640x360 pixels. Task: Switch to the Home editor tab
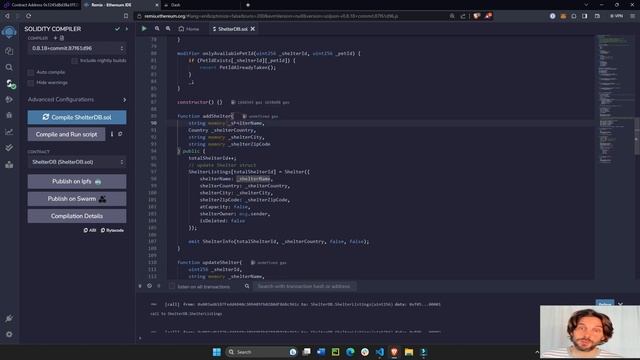[x=189, y=29]
